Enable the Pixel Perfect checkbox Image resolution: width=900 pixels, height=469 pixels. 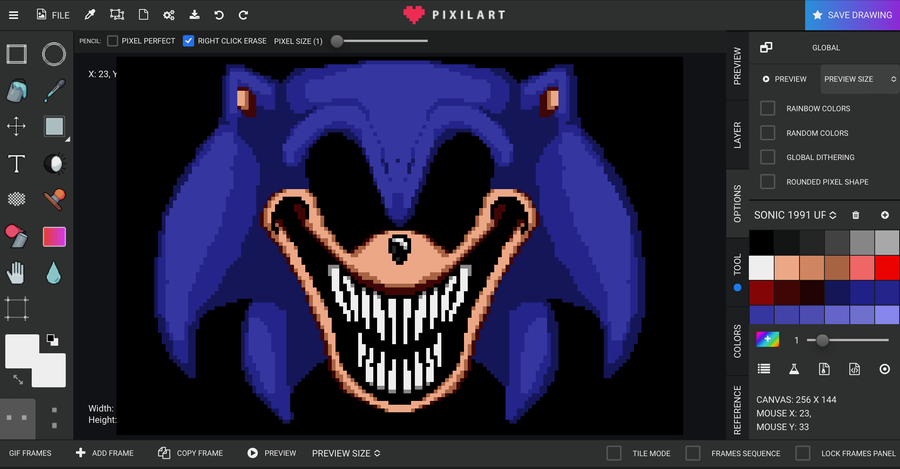tap(112, 41)
